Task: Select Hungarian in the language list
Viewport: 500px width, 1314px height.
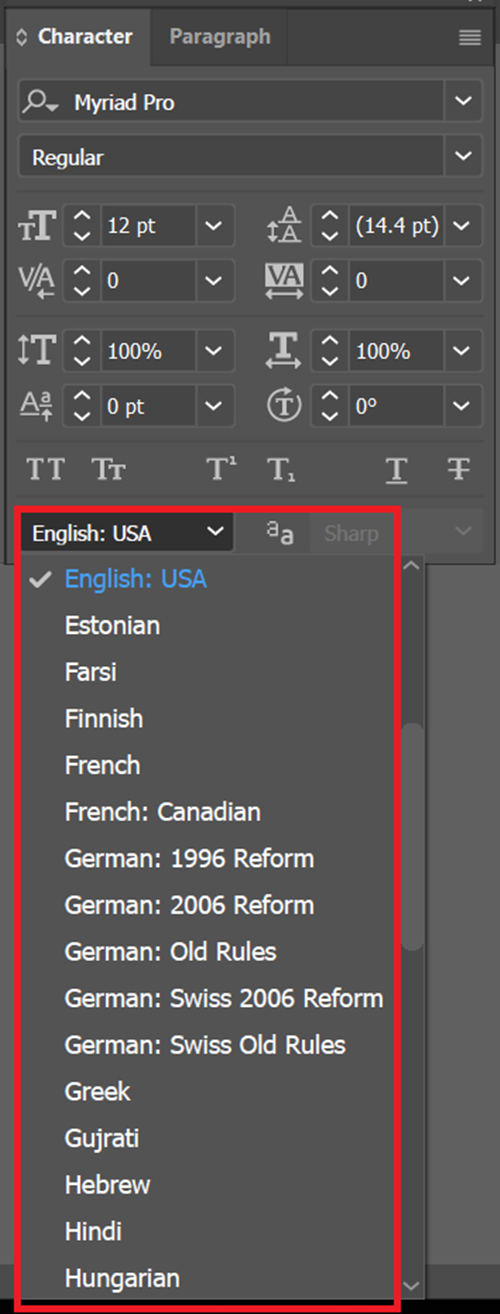Action: [x=122, y=1278]
